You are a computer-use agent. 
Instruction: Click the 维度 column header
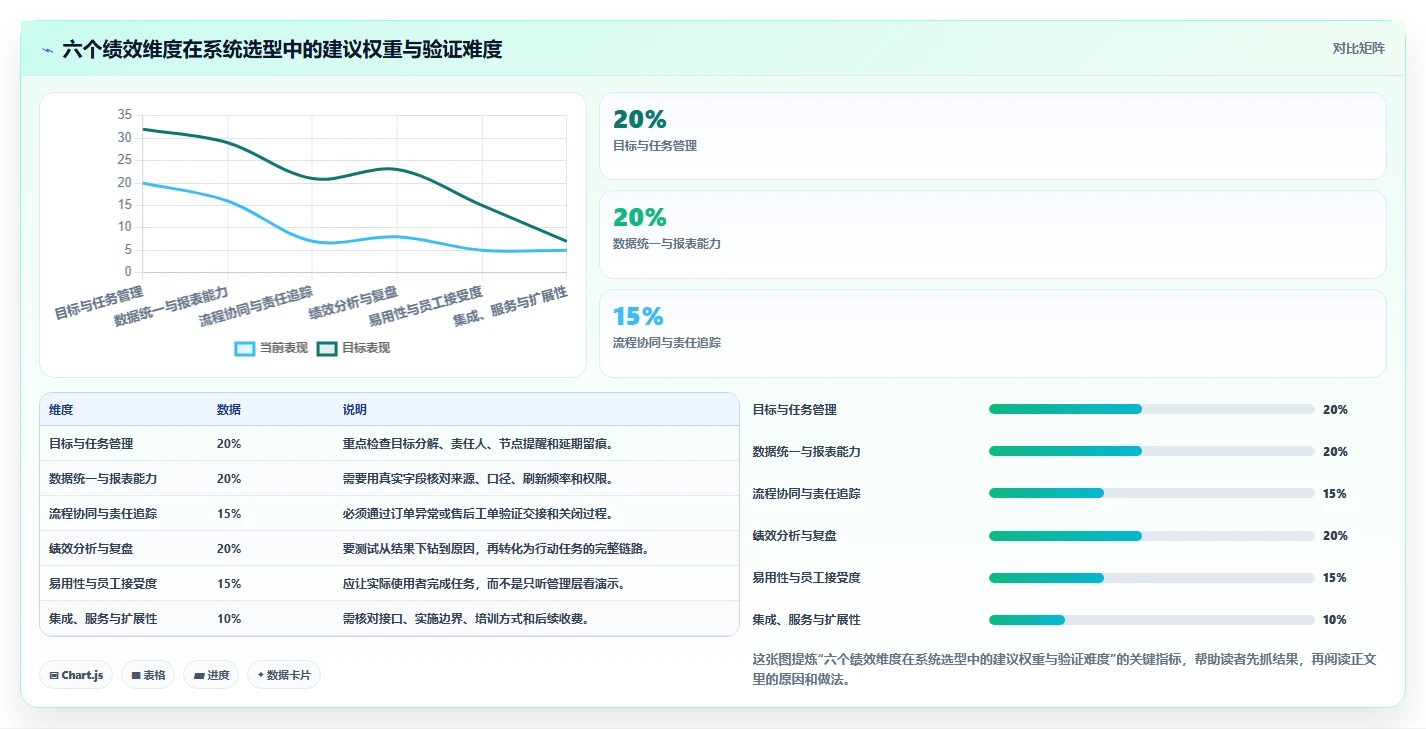click(61, 410)
